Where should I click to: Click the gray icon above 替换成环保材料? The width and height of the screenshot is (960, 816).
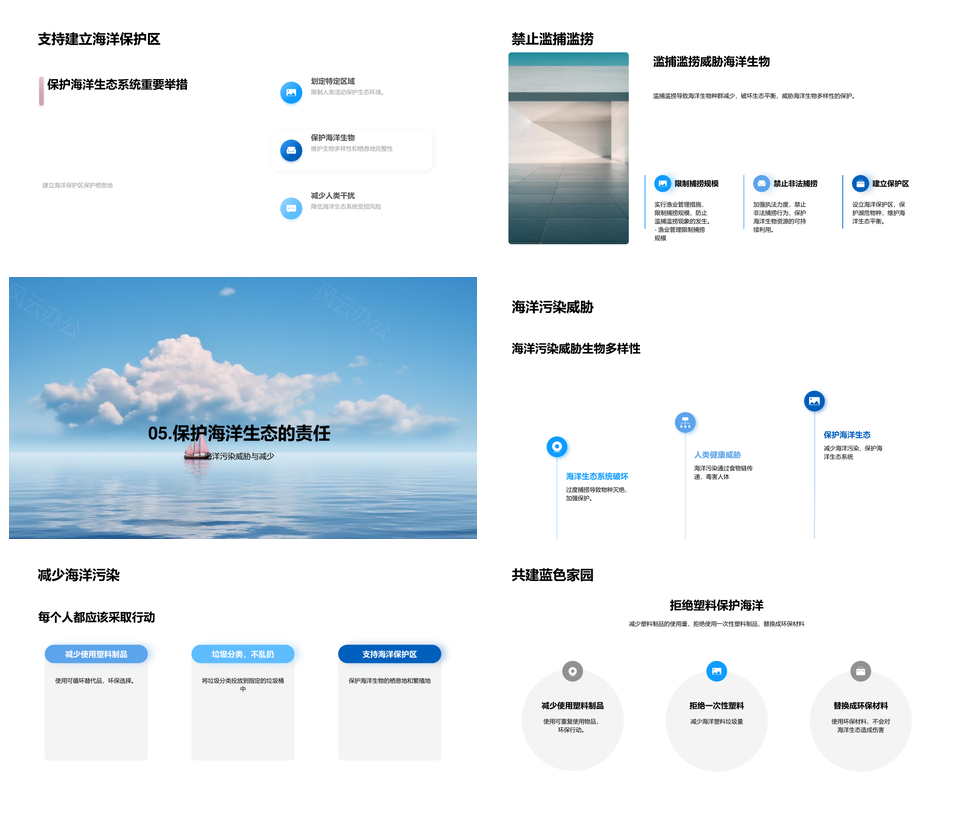(x=860, y=671)
